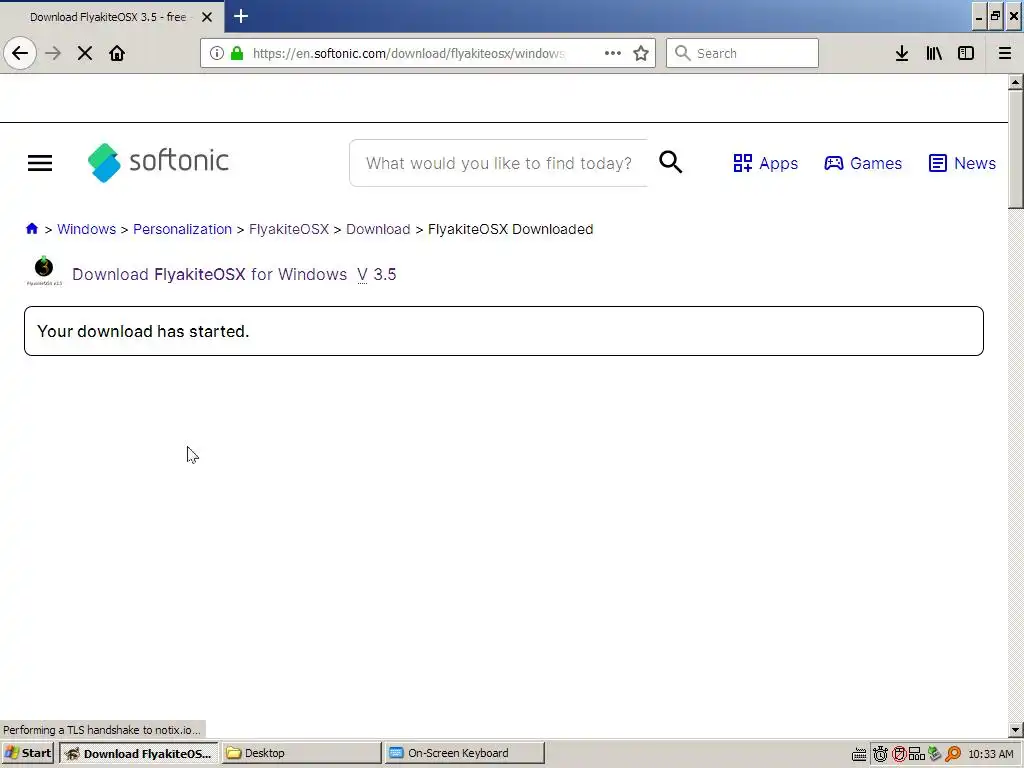The height and width of the screenshot is (768, 1024).
Task: Click the vertical scrollbar thumb
Action: tap(1016, 150)
